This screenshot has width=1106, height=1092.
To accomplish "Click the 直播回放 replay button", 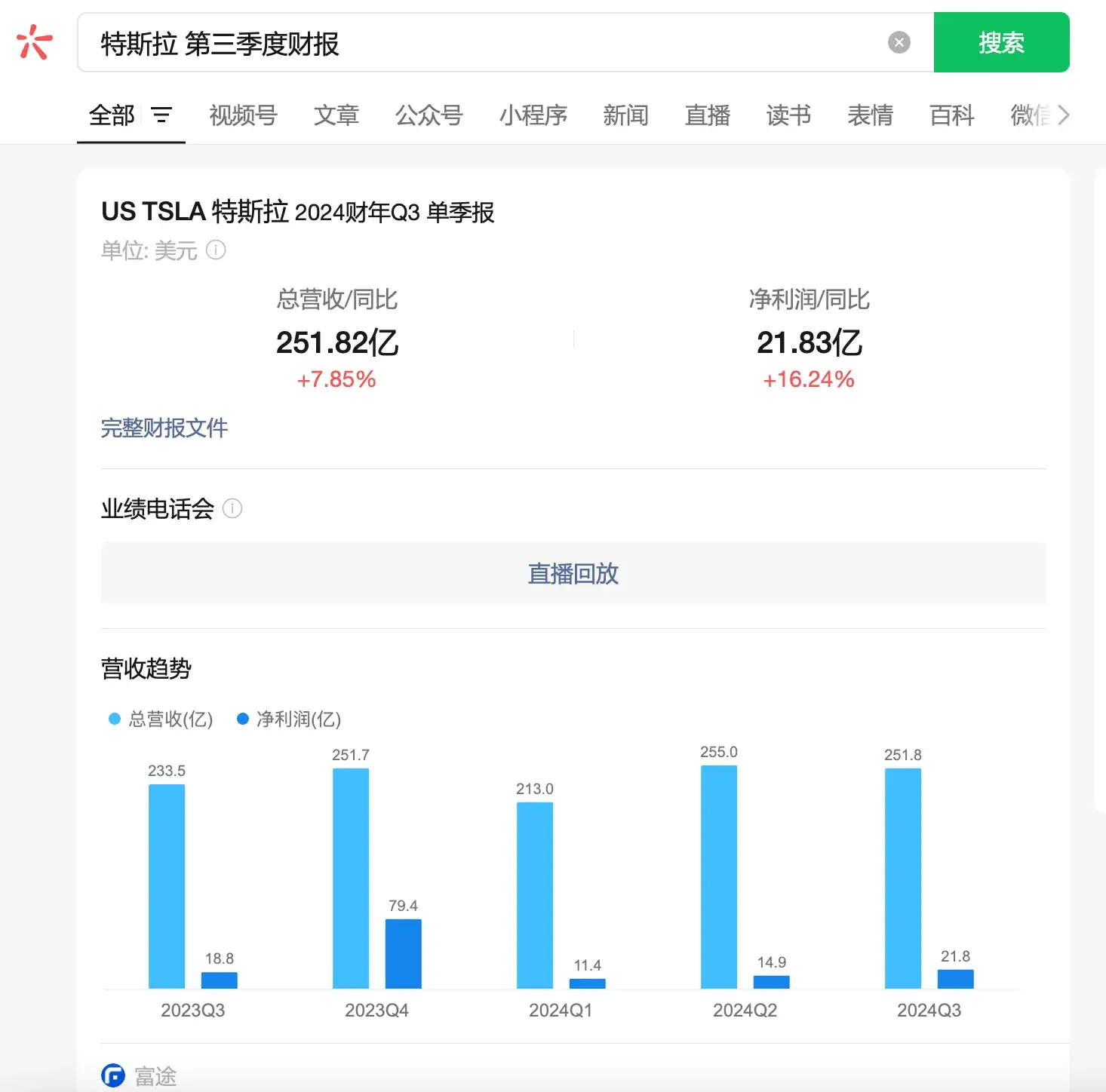I will 573,573.
